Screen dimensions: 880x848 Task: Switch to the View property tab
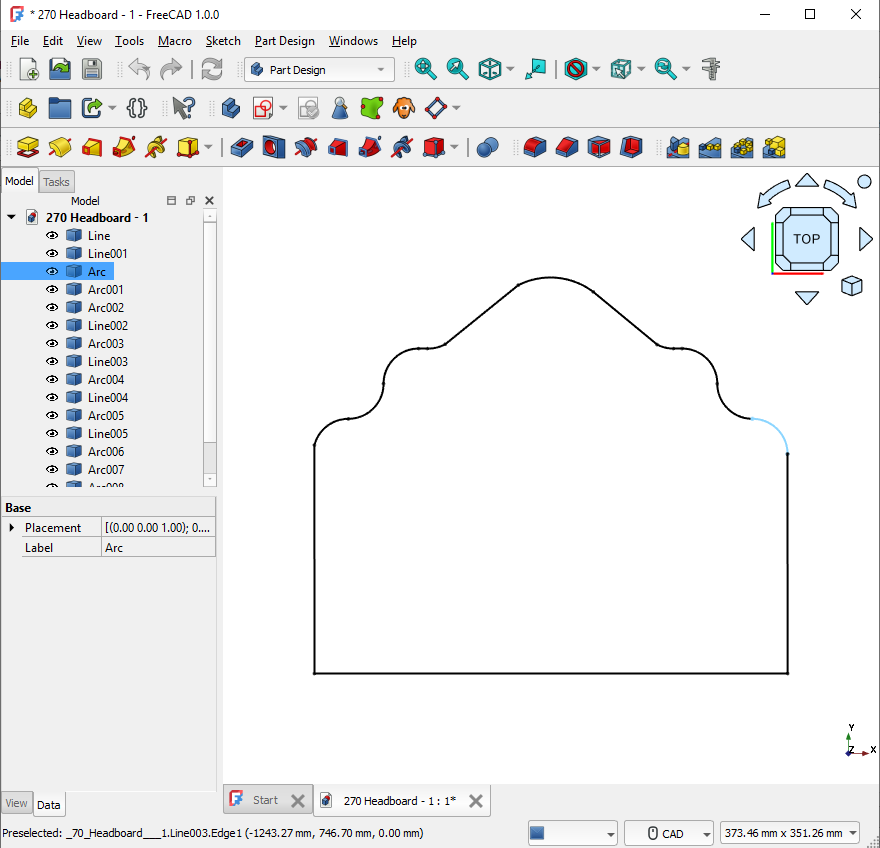[x=16, y=804]
